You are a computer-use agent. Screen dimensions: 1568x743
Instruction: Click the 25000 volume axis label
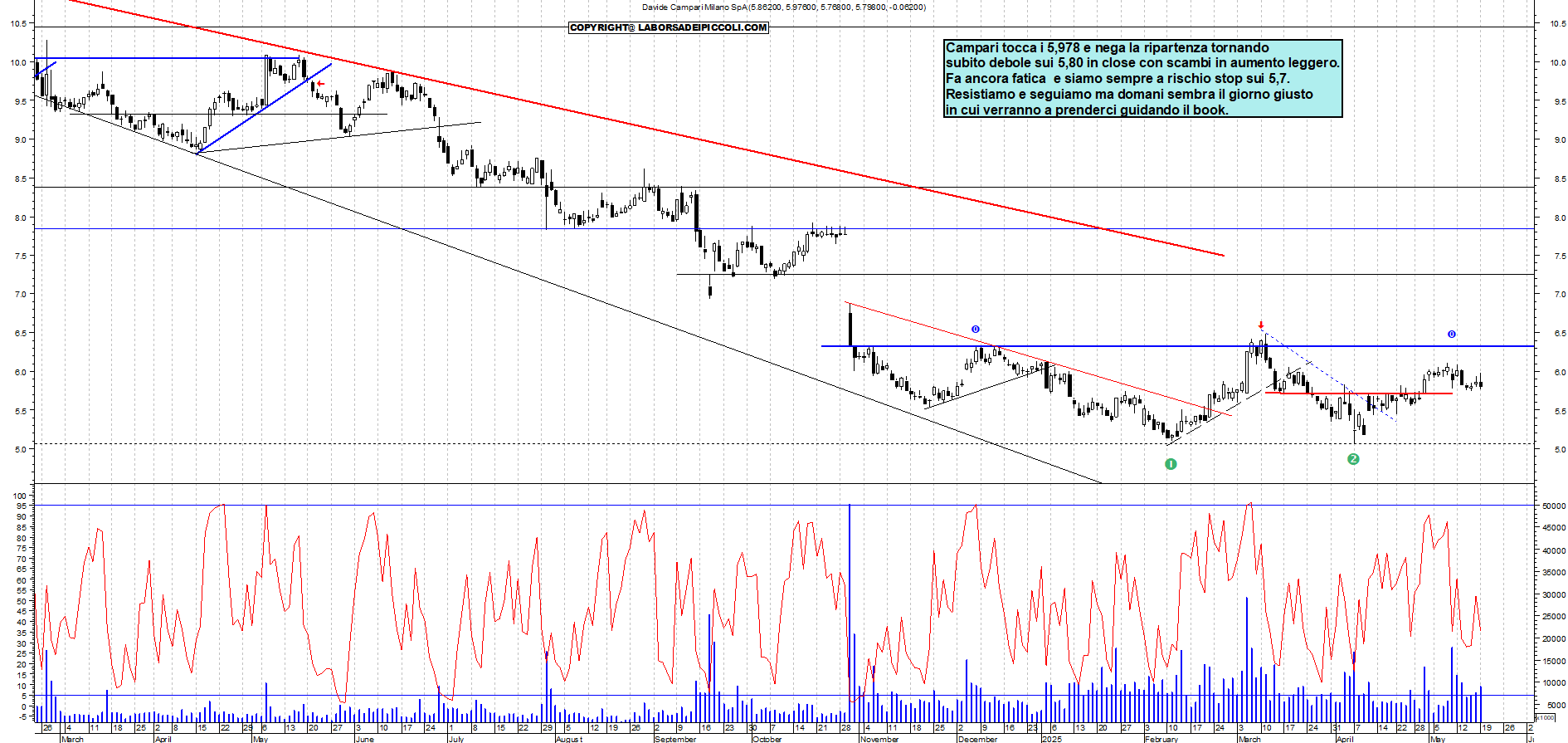[x=1554, y=617]
